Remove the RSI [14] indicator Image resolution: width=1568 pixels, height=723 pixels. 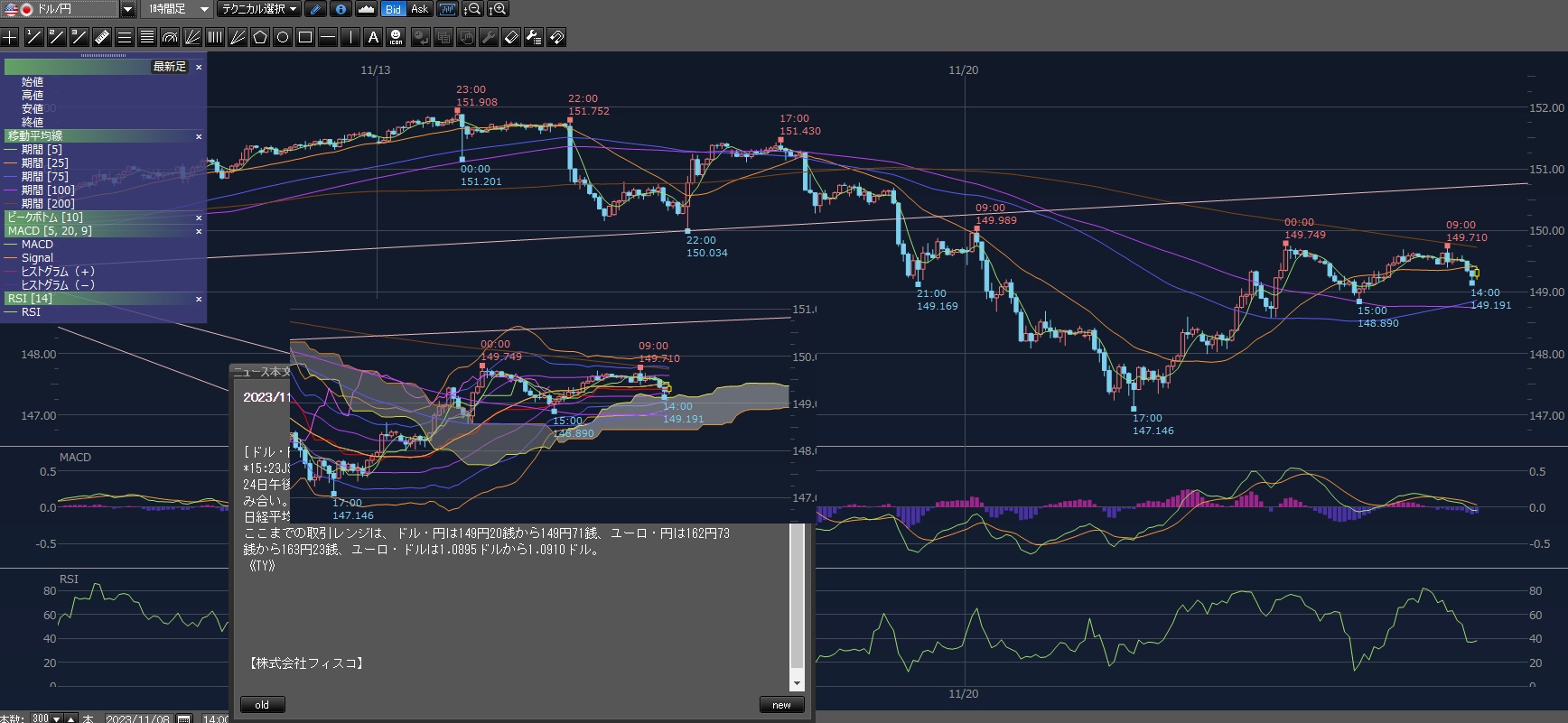[199, 299]
